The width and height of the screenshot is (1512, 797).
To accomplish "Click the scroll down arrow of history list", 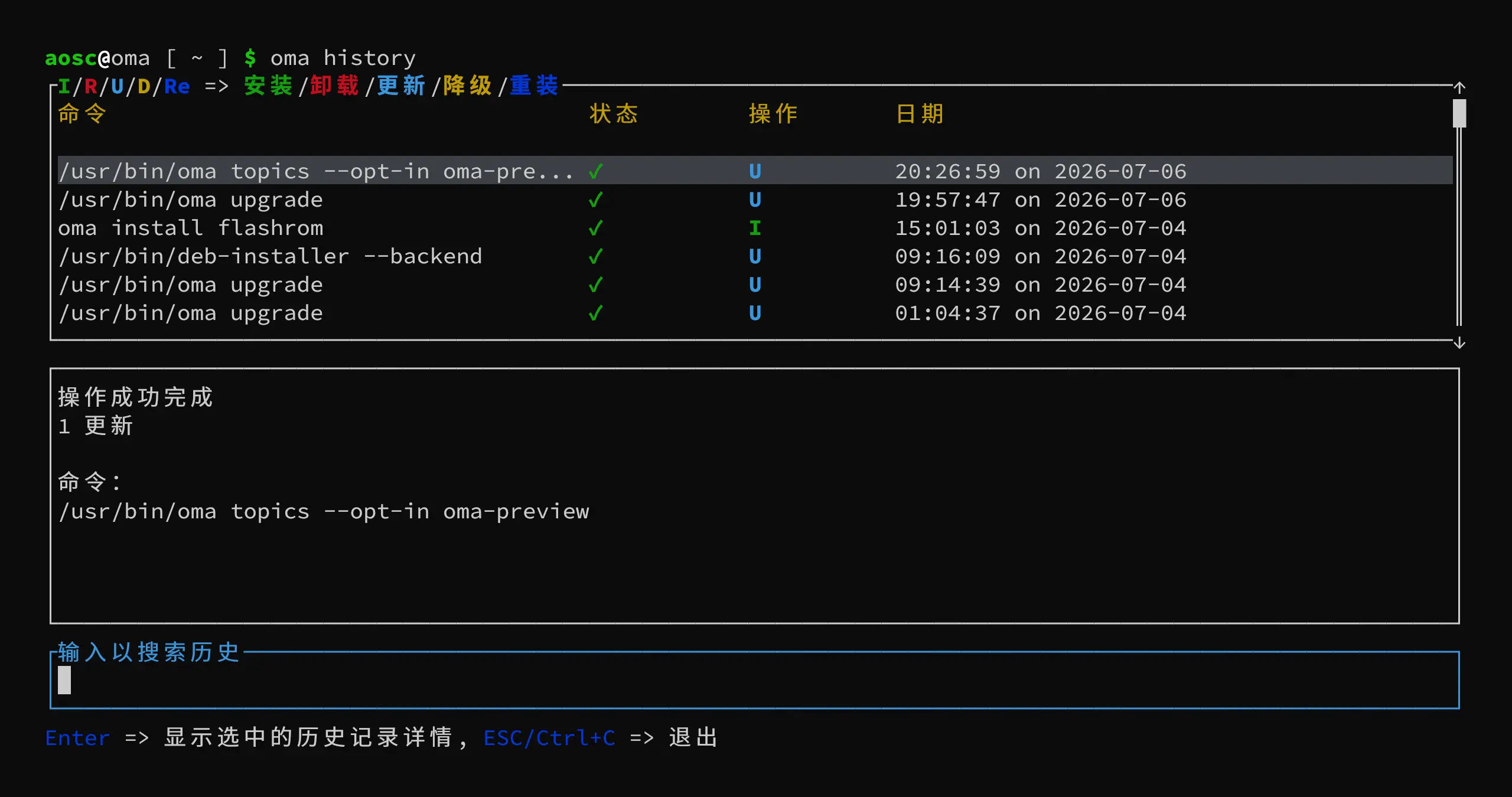I will [1459, 342].
